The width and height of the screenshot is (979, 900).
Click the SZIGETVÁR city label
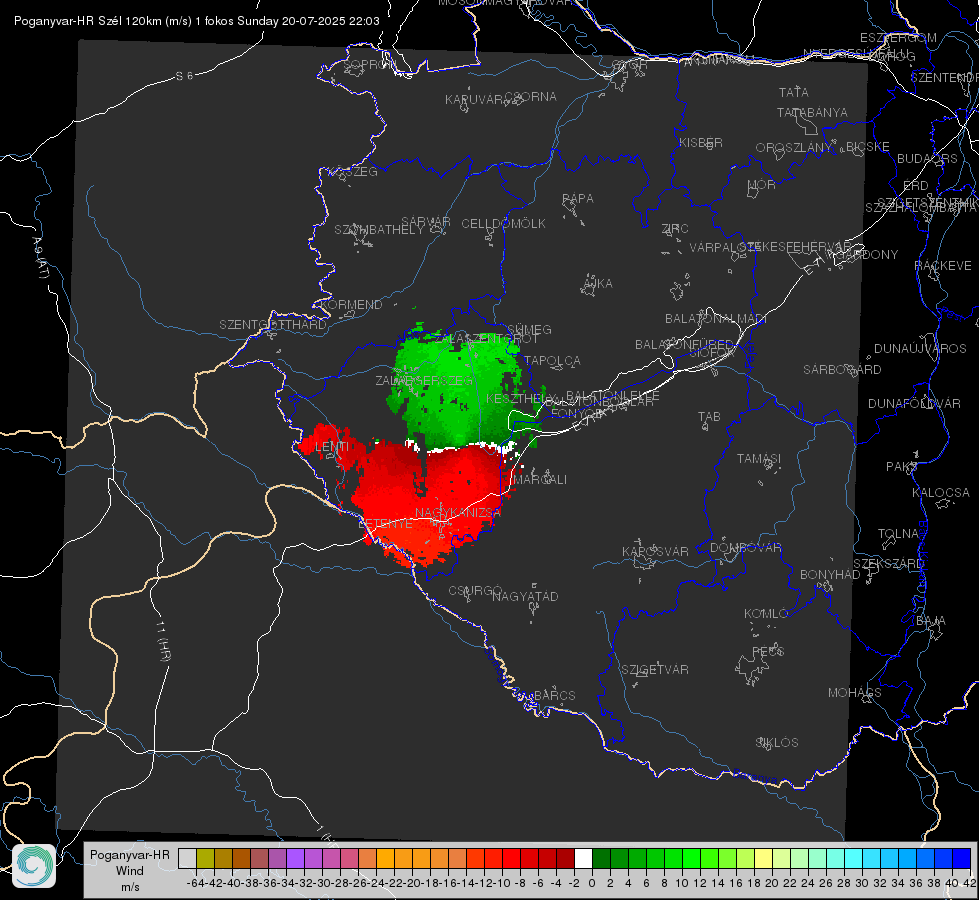pos(655,670)
